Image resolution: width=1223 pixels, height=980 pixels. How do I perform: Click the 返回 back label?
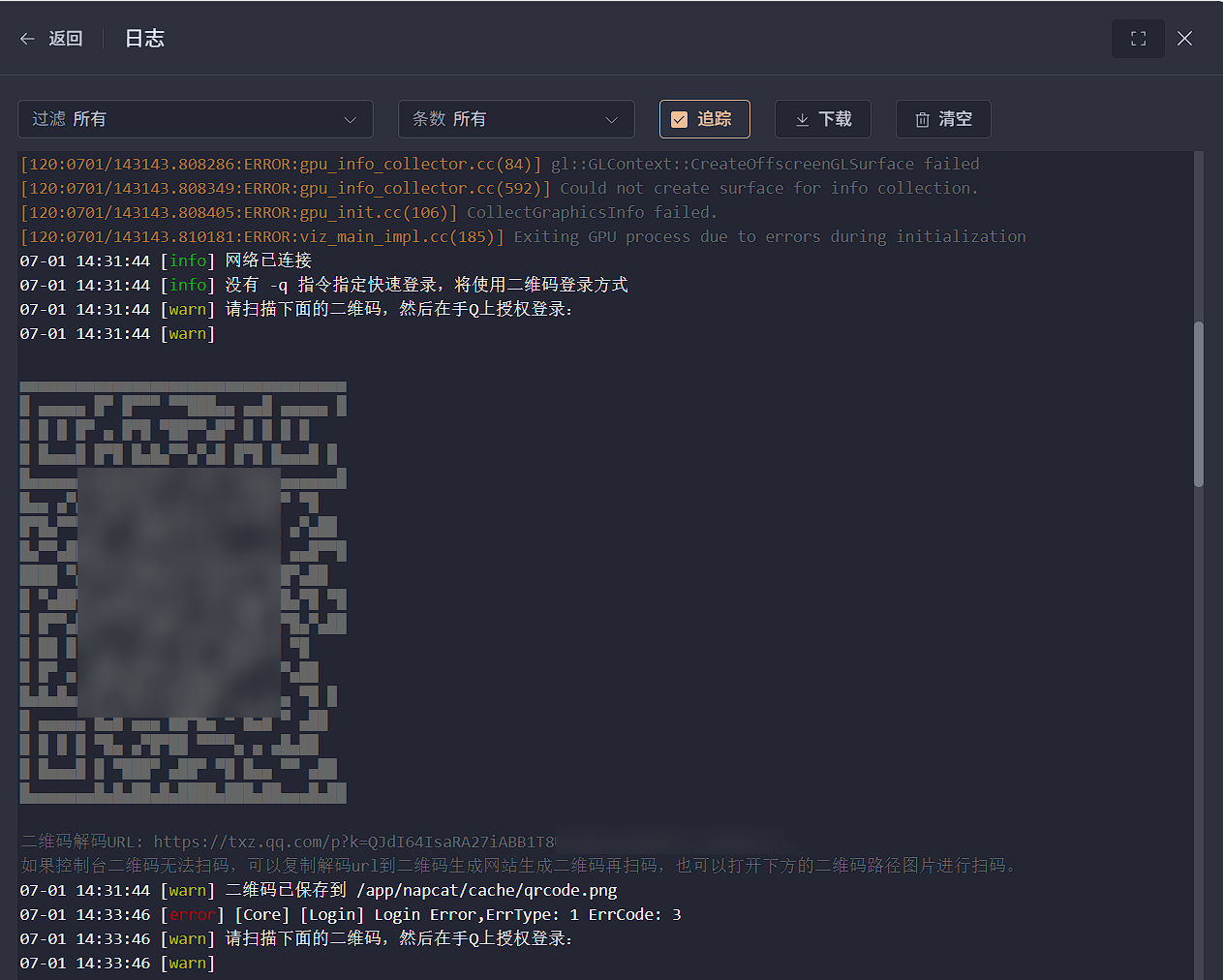click(66, 39)
